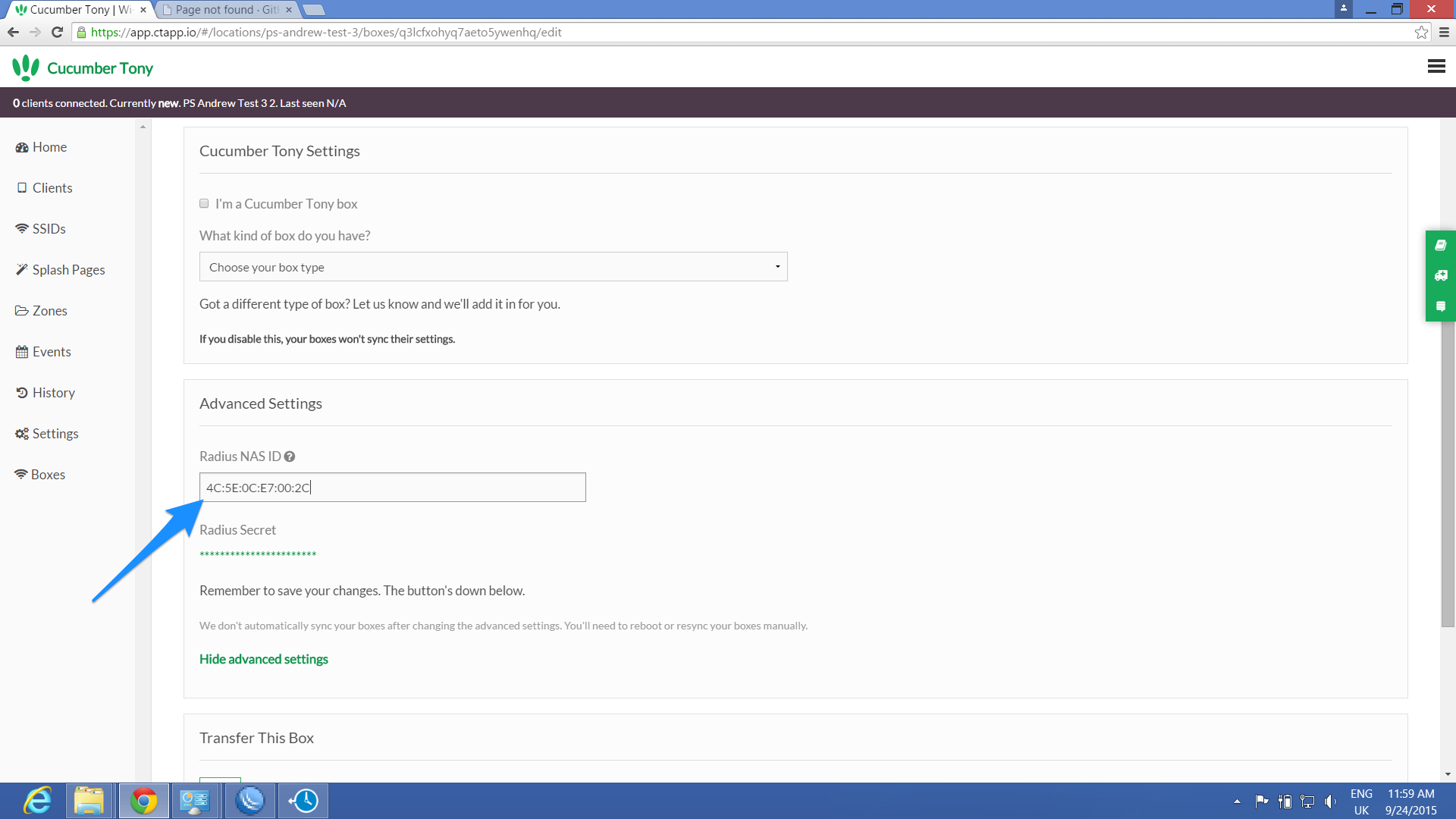This screenshot has height=819, width=1456.
Task: Click the ambulance support icon
Action: point(1441,275)
